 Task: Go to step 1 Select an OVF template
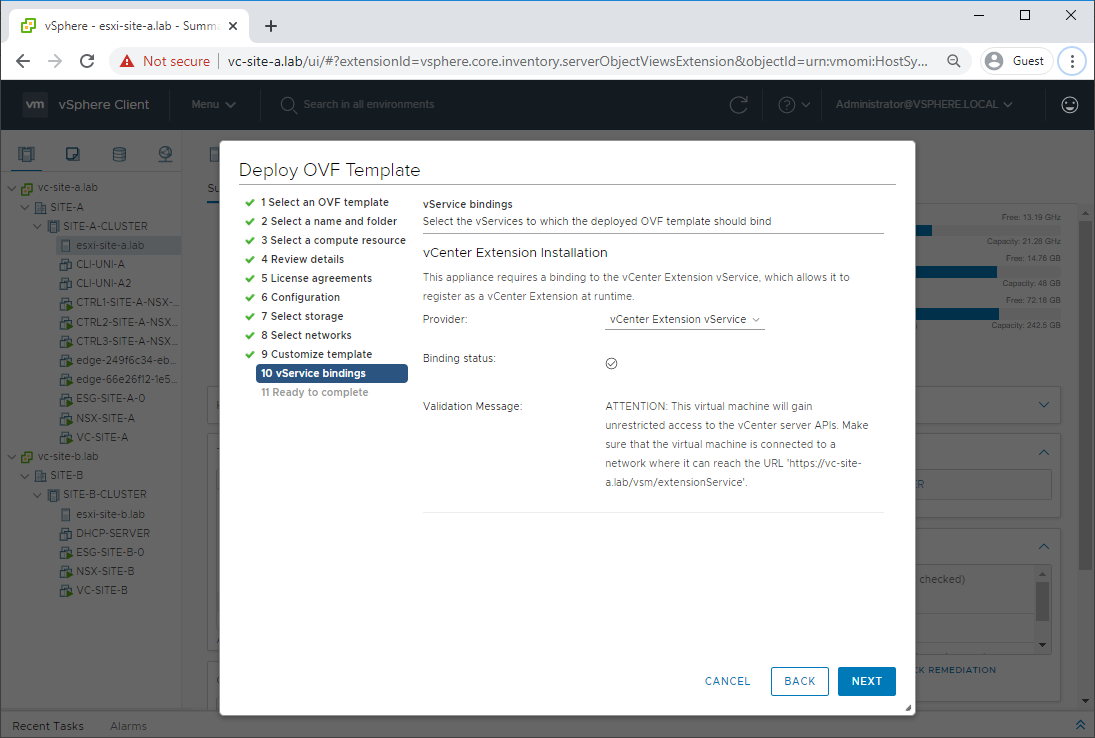325,202
